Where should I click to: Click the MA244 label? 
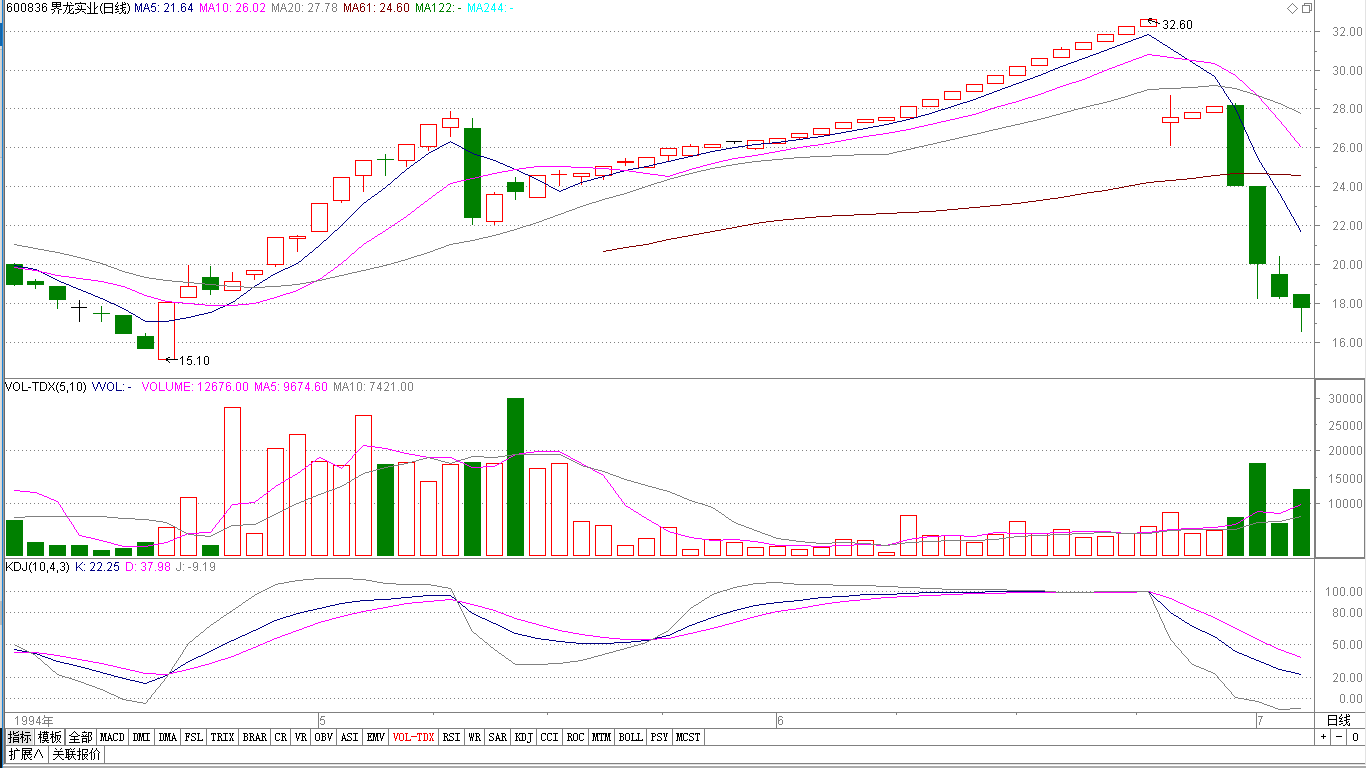[x=490, y=8]
